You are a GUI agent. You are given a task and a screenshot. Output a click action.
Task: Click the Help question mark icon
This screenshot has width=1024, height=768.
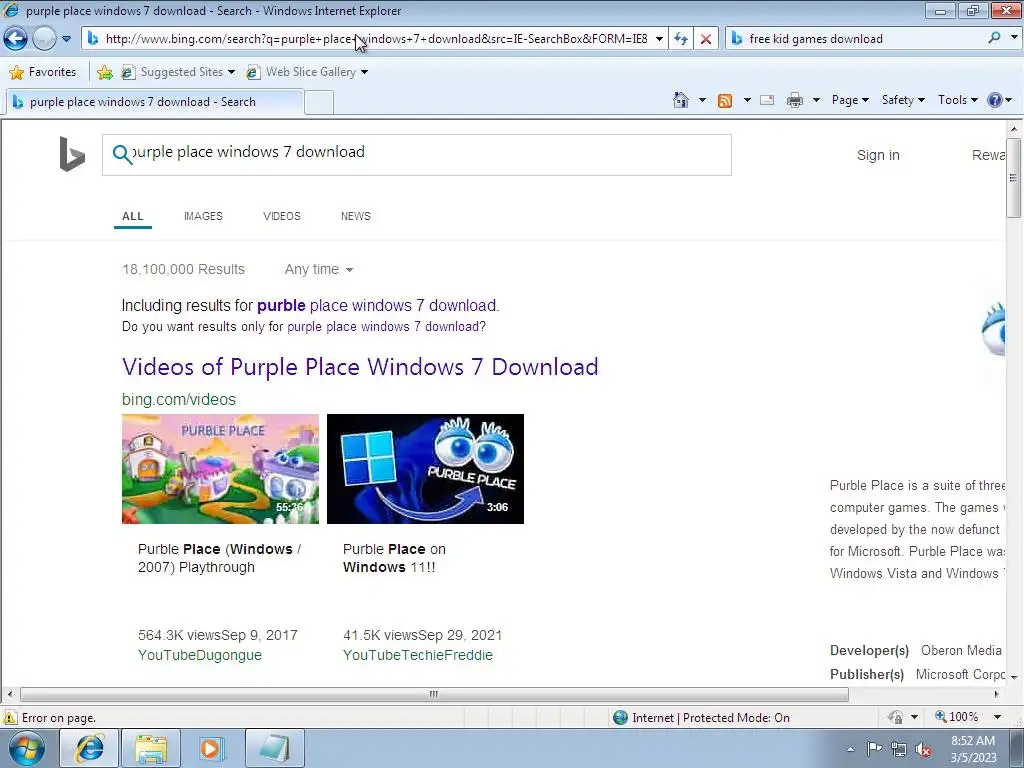995,100
